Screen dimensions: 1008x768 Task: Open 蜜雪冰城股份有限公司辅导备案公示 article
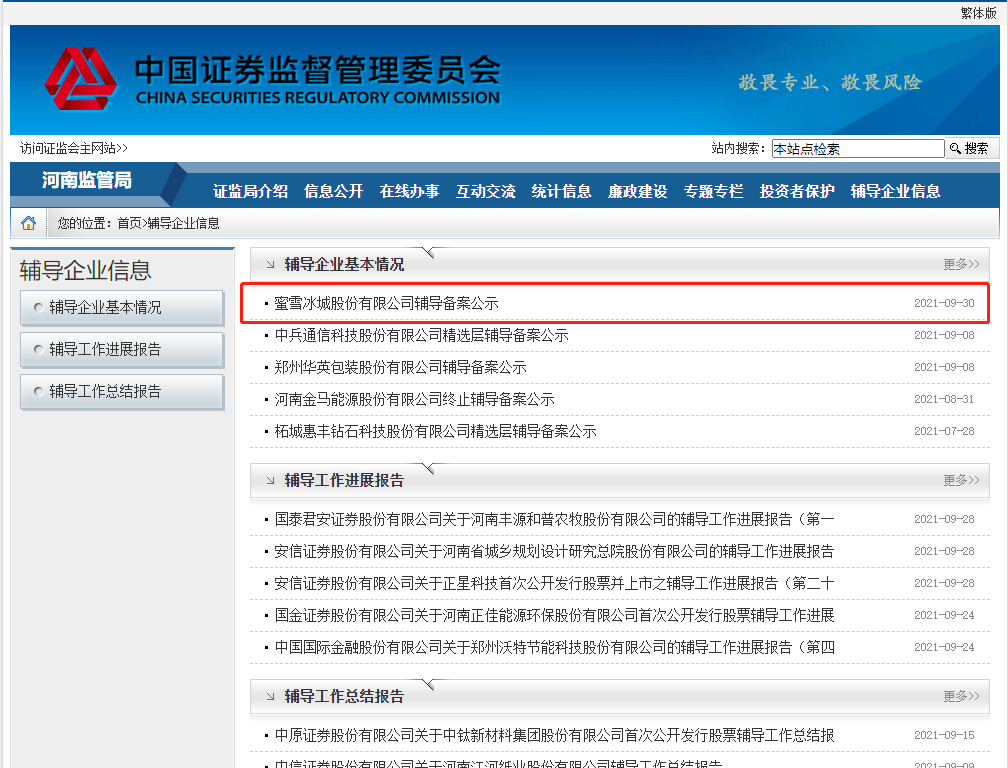386,303
